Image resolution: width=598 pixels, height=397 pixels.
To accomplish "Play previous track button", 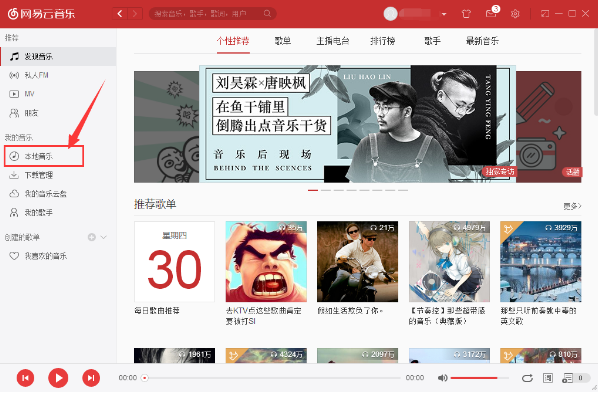I will click(26, 378).
